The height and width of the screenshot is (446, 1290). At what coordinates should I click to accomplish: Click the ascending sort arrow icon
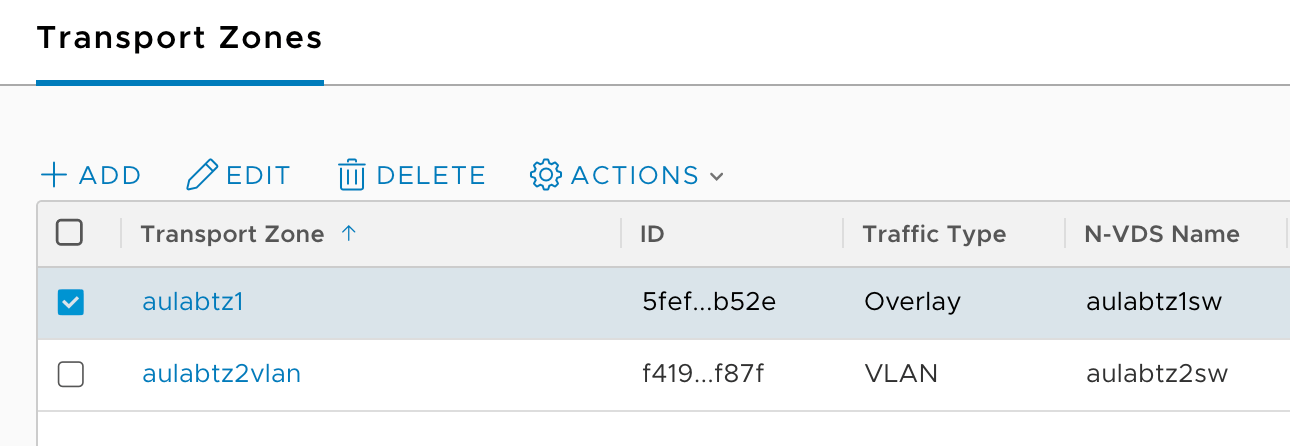(348, 234)
